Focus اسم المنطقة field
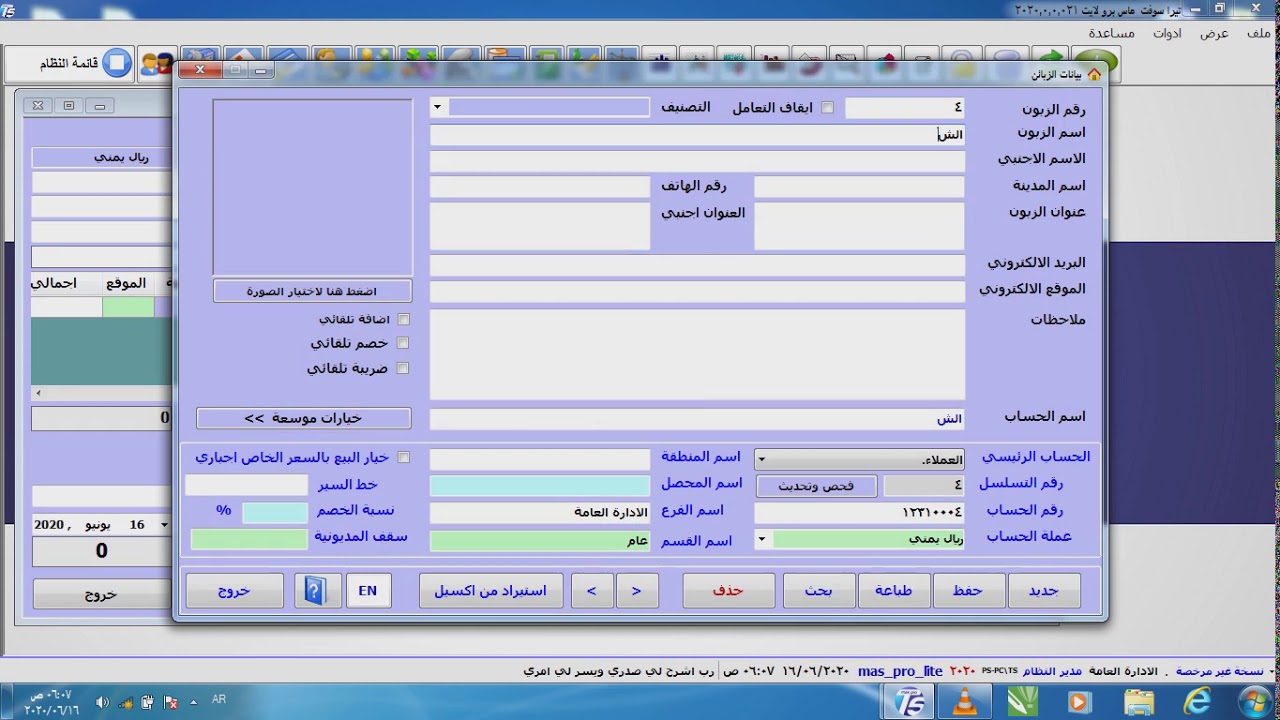The height and width of the screenshot is (720, 1280). [540, 459]
